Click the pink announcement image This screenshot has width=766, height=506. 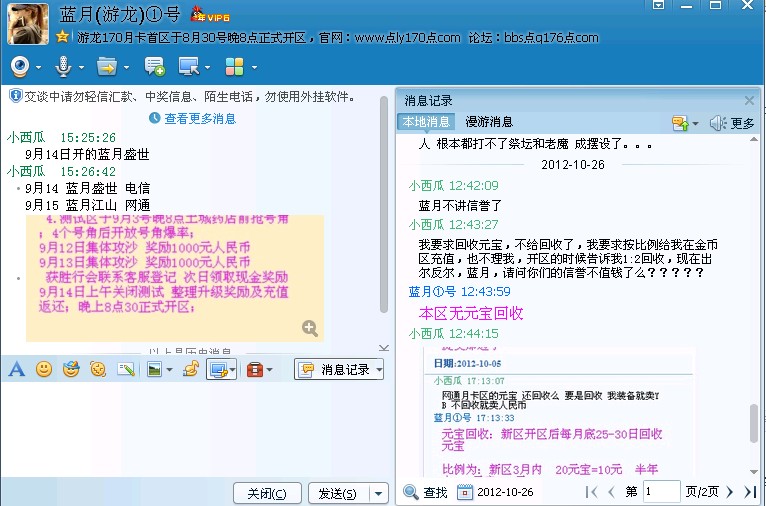pyautogui.click(x=175, y=278)
